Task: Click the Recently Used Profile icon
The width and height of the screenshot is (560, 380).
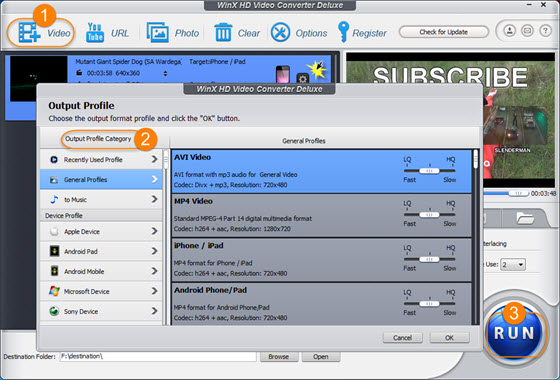Action: pos(54,160)
